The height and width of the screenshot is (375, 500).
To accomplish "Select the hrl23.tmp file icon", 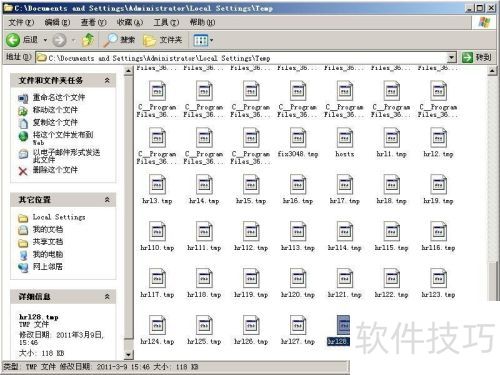I will (x=438, y=278).
